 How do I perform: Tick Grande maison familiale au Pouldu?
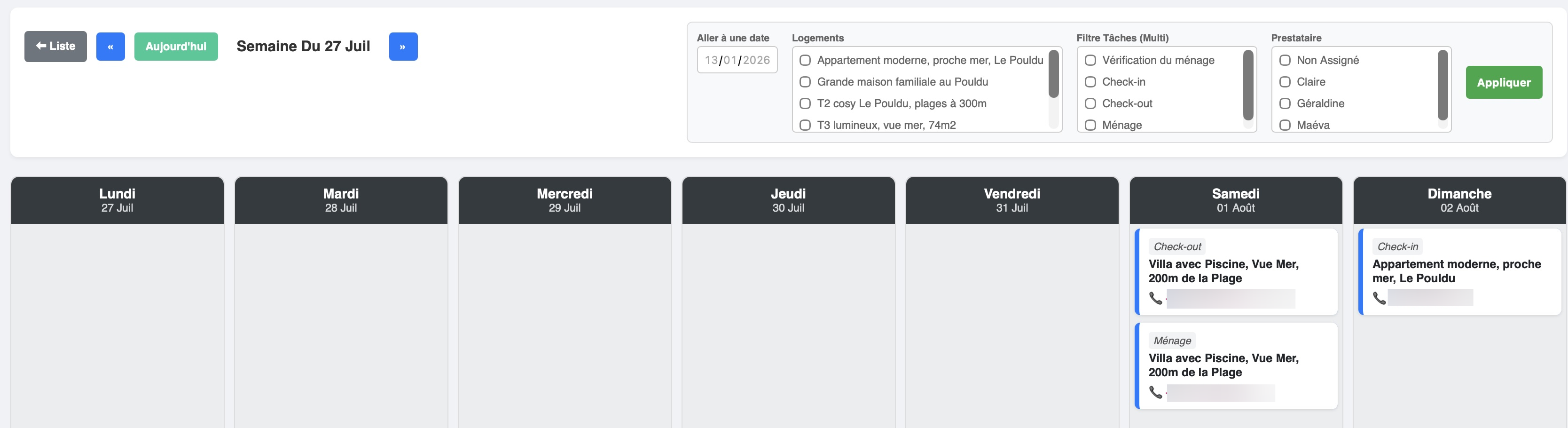(805, 82)
